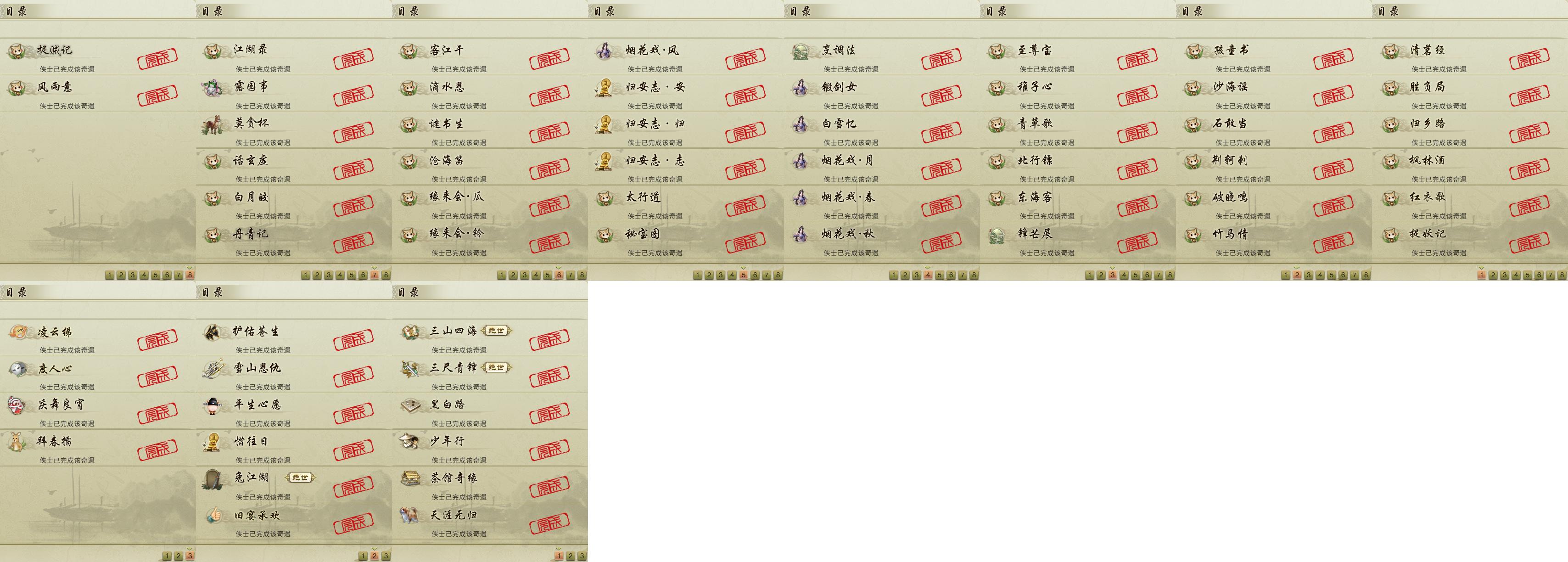Select the mask icon next to 度人心
The image size is (1568, 562).
pyautogui.click(x=17, y=368)
